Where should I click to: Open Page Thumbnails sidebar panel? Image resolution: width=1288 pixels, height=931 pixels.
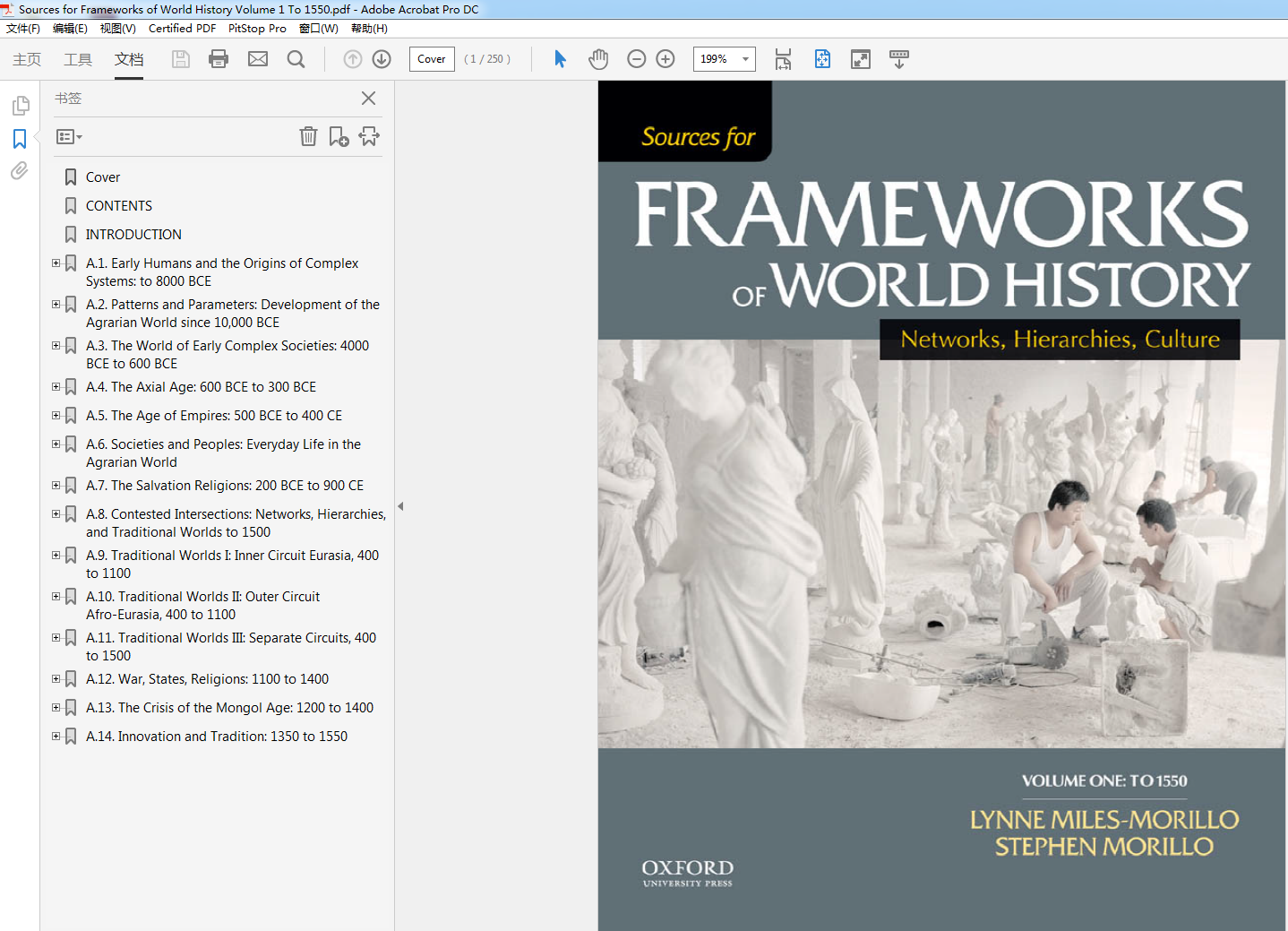point(20,106)
